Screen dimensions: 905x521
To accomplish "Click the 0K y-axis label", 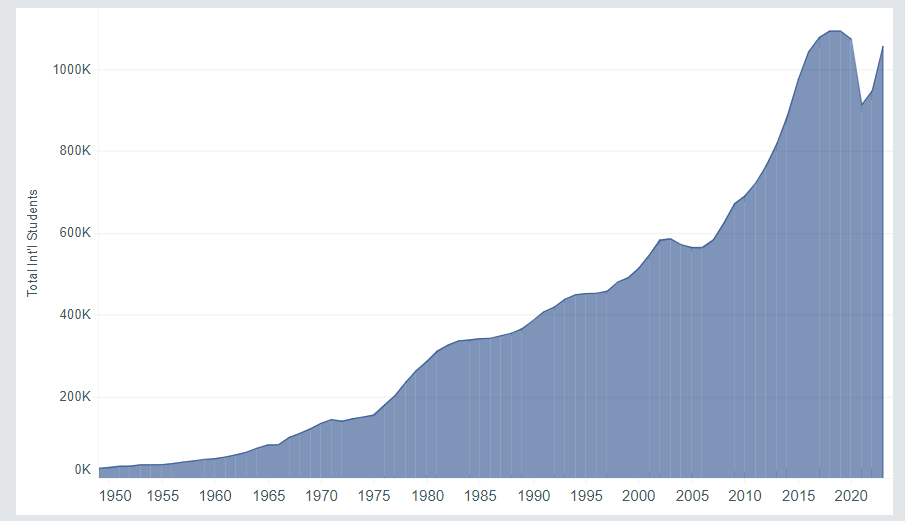I will (x=83, y=470).
